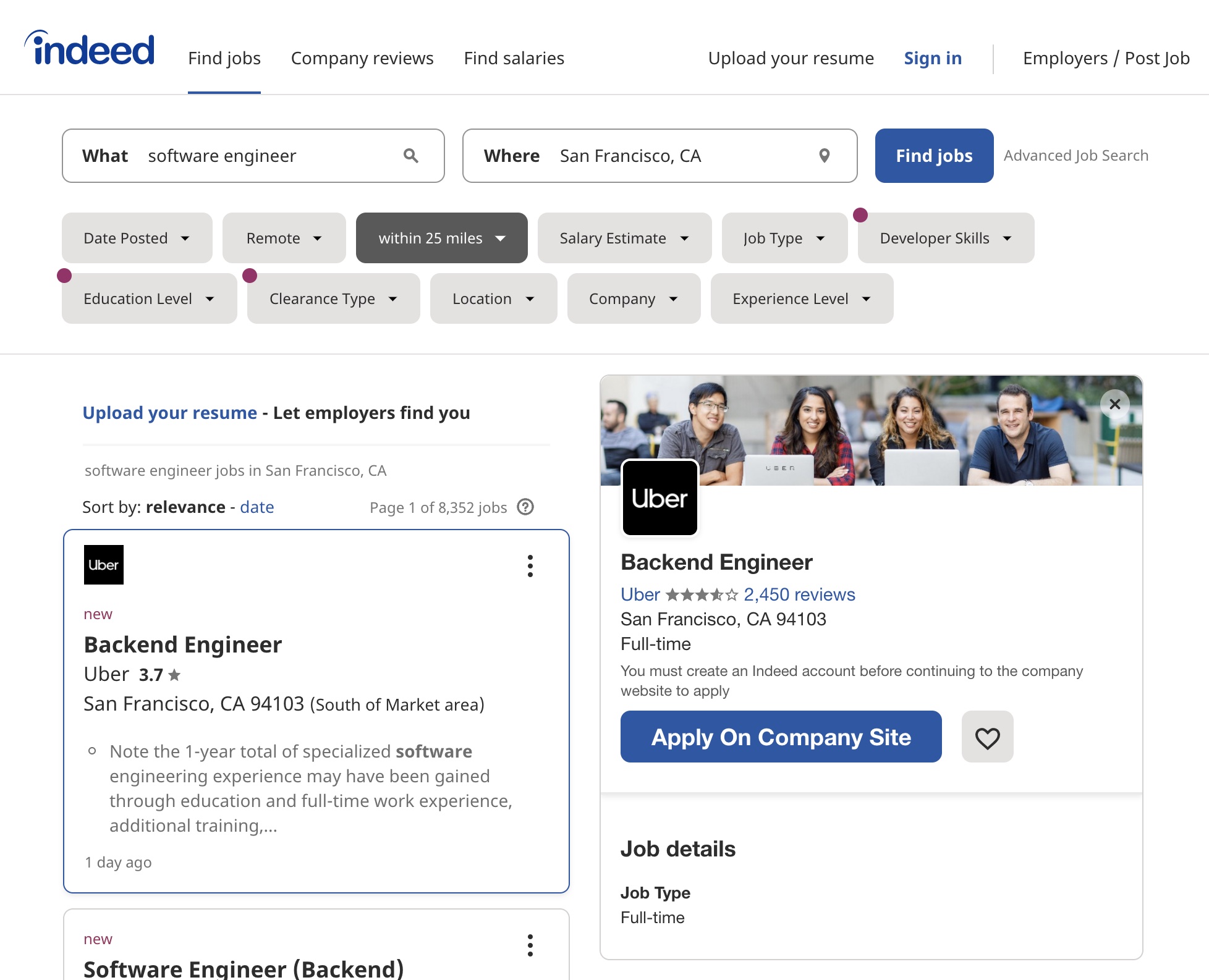This screenshot has width=1209, height=980.
Task: Open Employers / Post Job
Action: (1106, 58)
